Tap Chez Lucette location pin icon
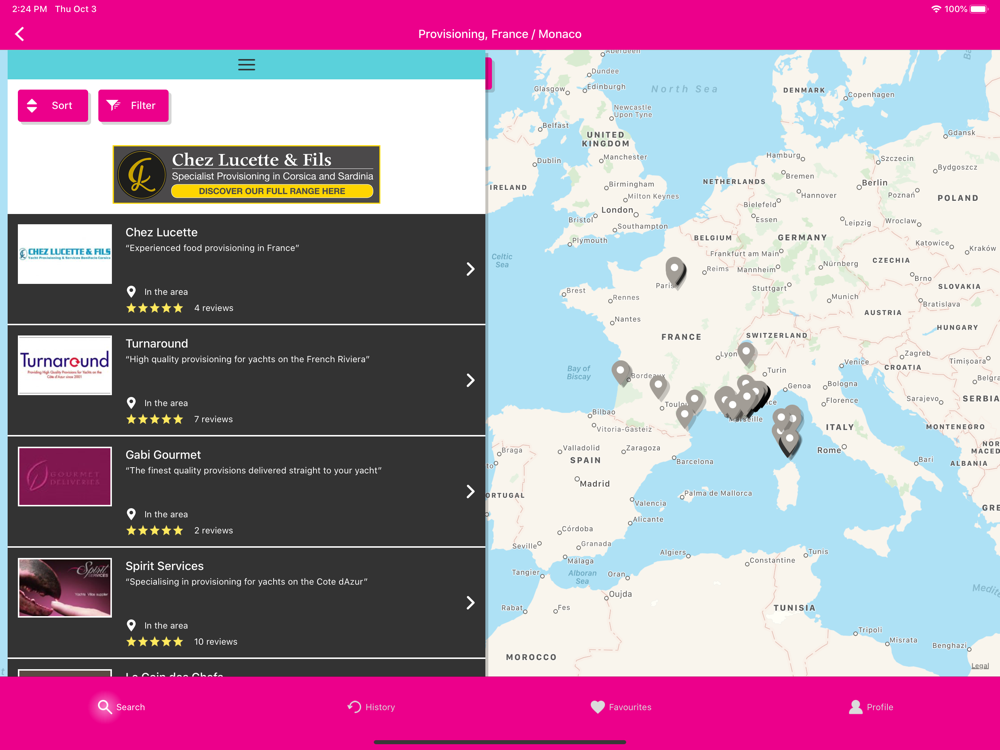This screenshot has width=1000, height=750. click(x=131, y=291)
